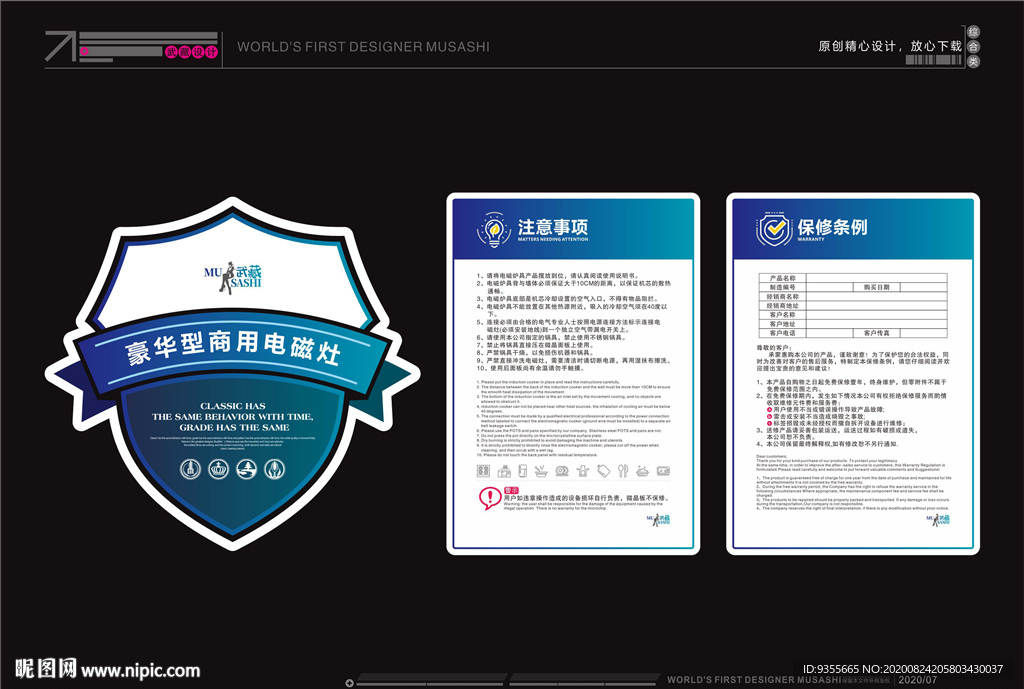Viewport: 1024px width, 689px height.
Task: Click the wheat leaf circle icon in the shield
Action: [274, 469]
